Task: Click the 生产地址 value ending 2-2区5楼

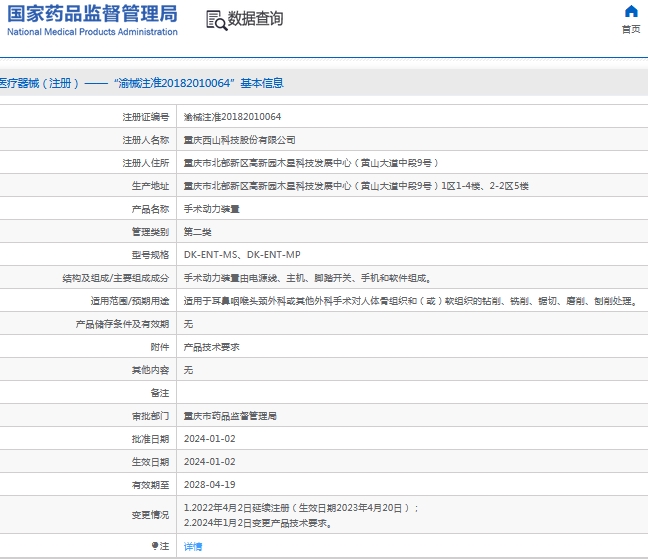Action: click(356, 186)
